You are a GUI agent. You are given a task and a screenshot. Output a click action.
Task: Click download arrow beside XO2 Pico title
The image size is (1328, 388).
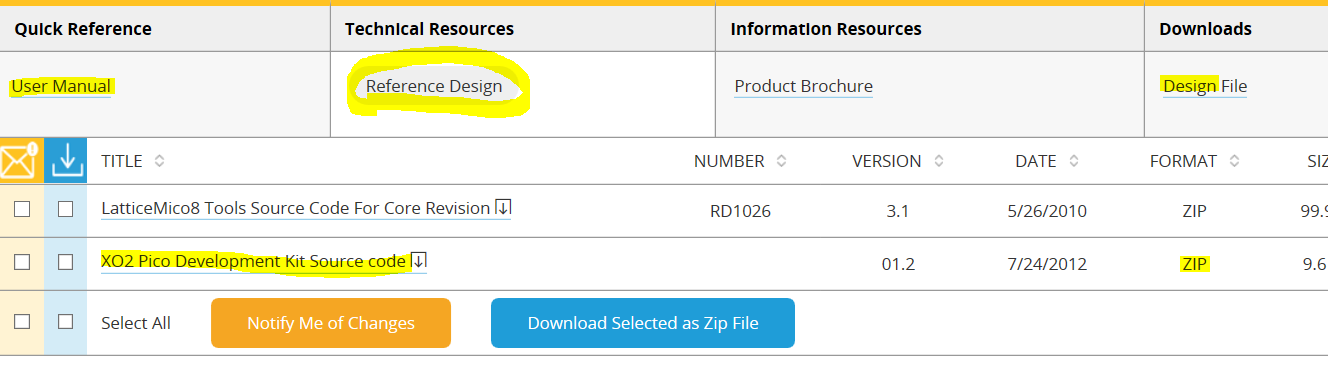point(419,261)
